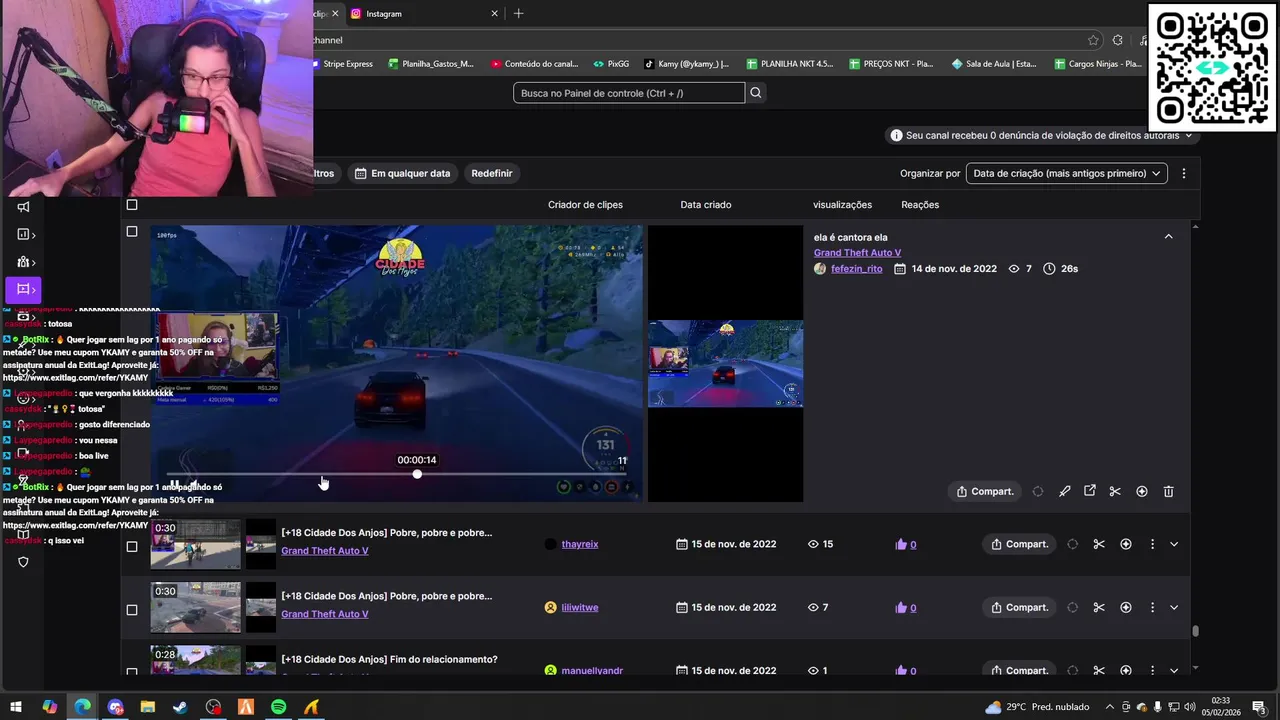Click 'Compart.' on the liliwitwe clip row
1280x720 pixels.
[x=1019, y=607]
